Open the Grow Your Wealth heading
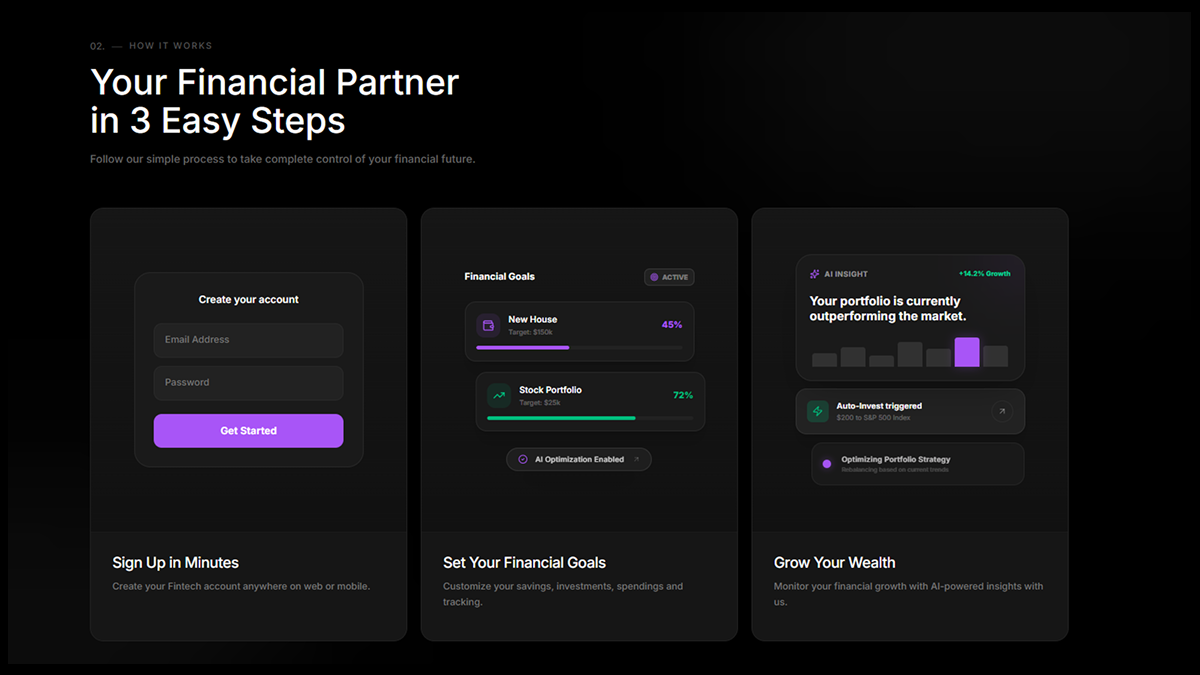The image size is (1200, 675). click(x=835, y=563)
